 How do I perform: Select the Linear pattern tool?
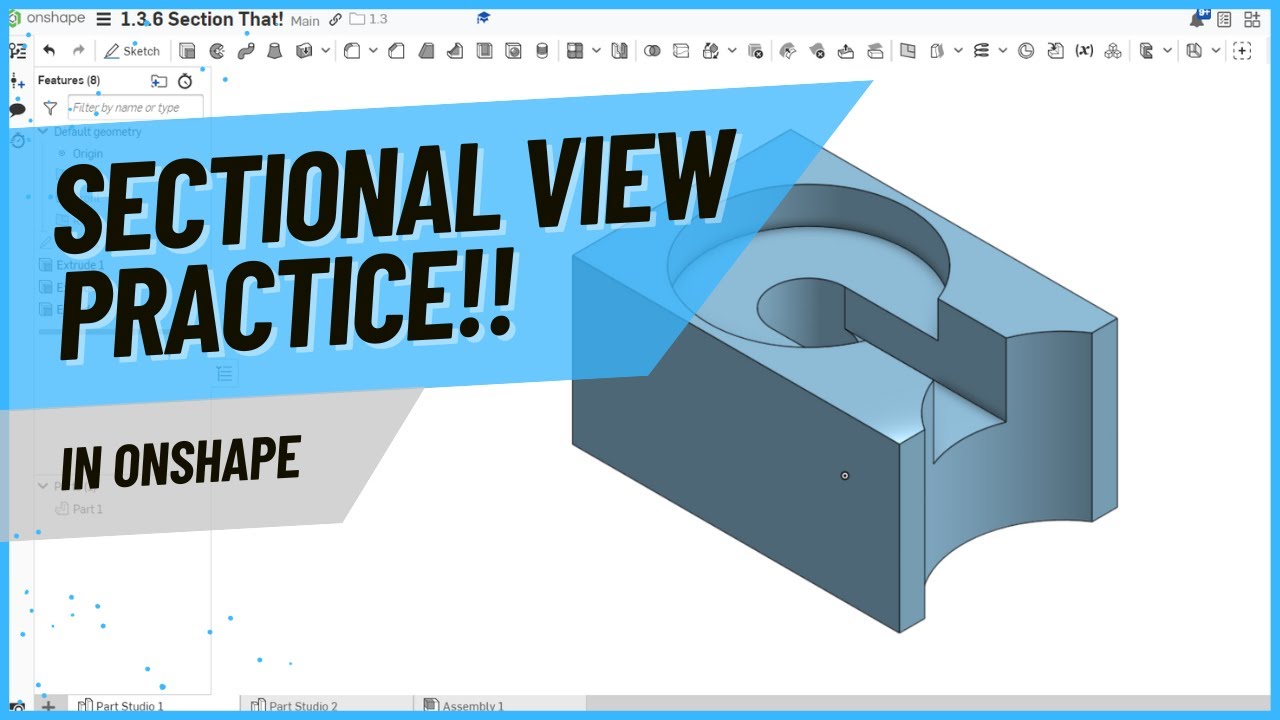pos(575,51)
